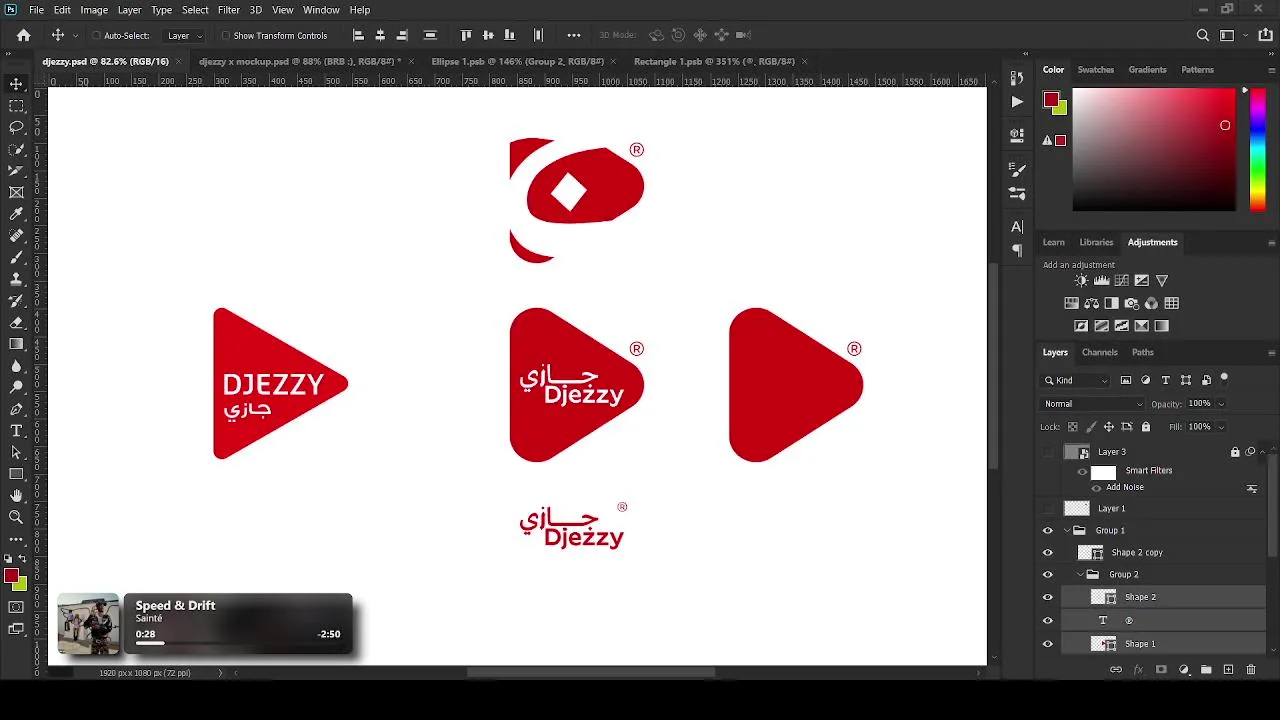This screenshot has height=720, width=1280.
Task: Show the Layer 1 layer visibility
Action: tap(1048, 508)
